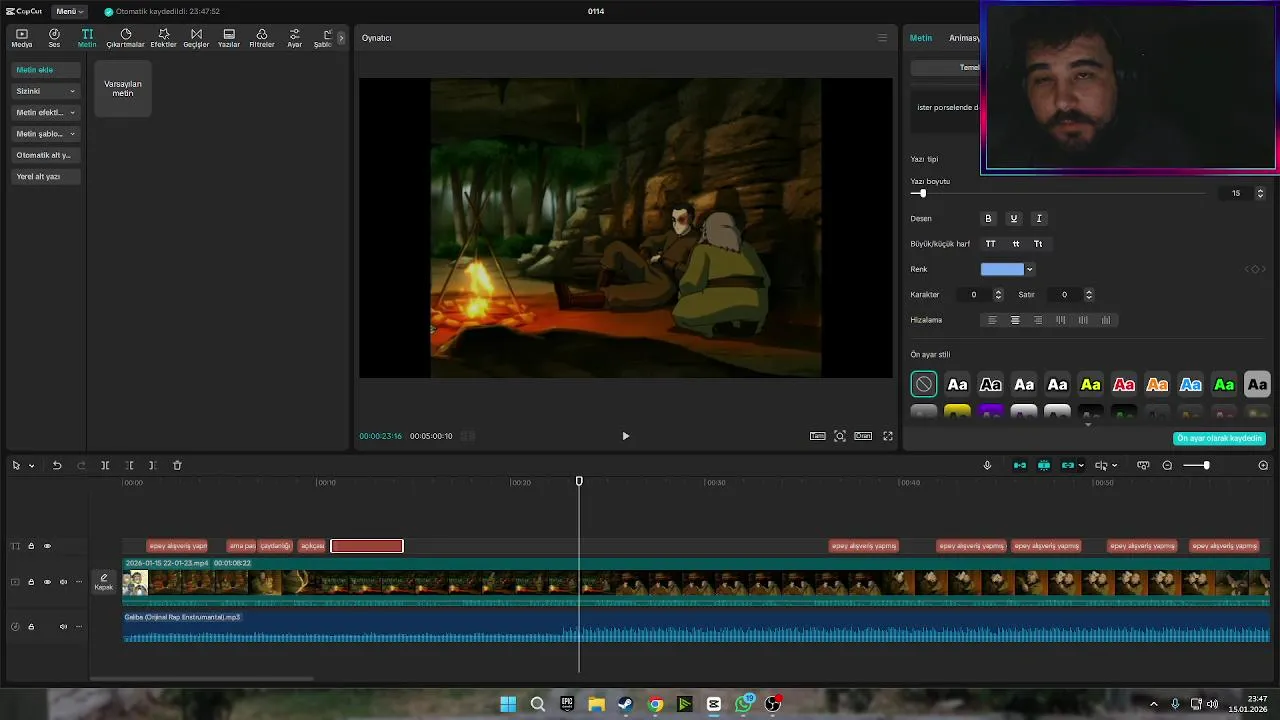Select the no-preset style icon
The image size is (1280, 720).
pos(924,384)
